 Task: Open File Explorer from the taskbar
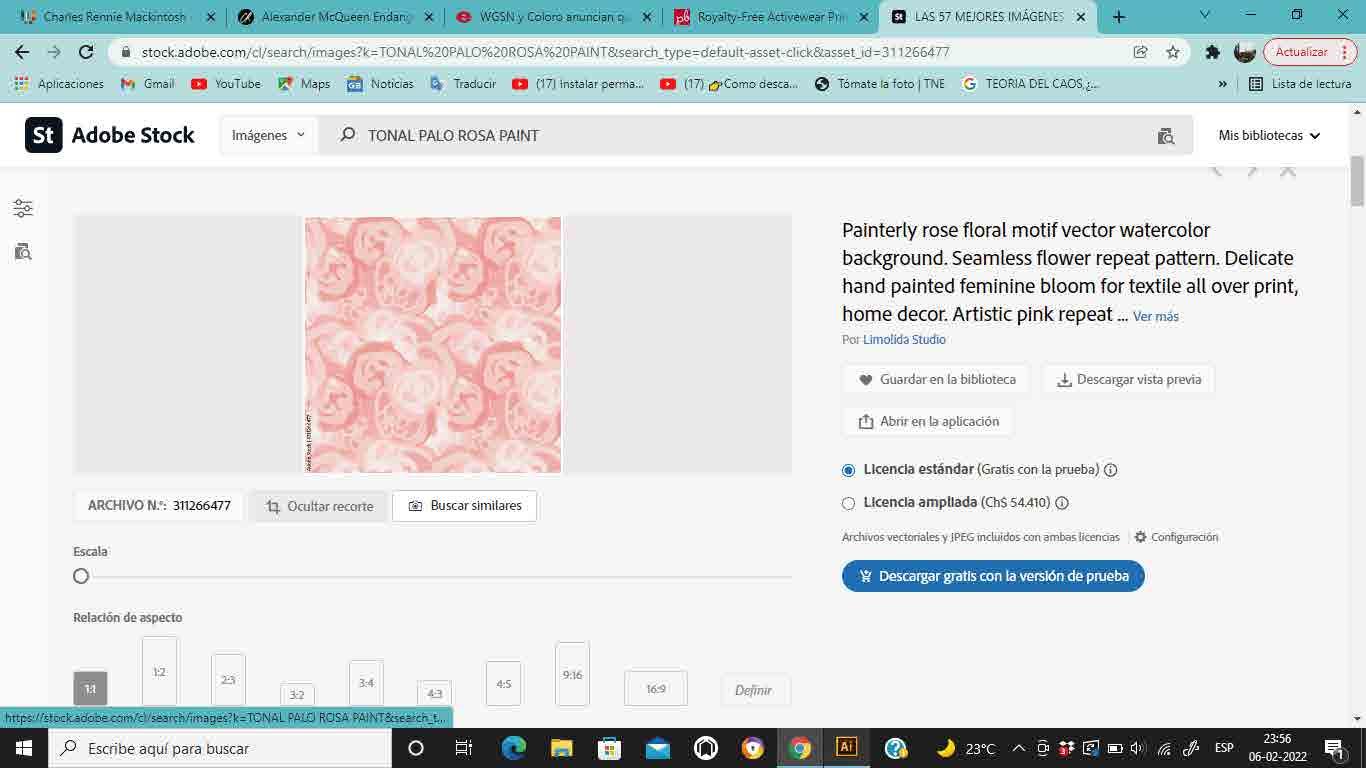coord(561,748)
